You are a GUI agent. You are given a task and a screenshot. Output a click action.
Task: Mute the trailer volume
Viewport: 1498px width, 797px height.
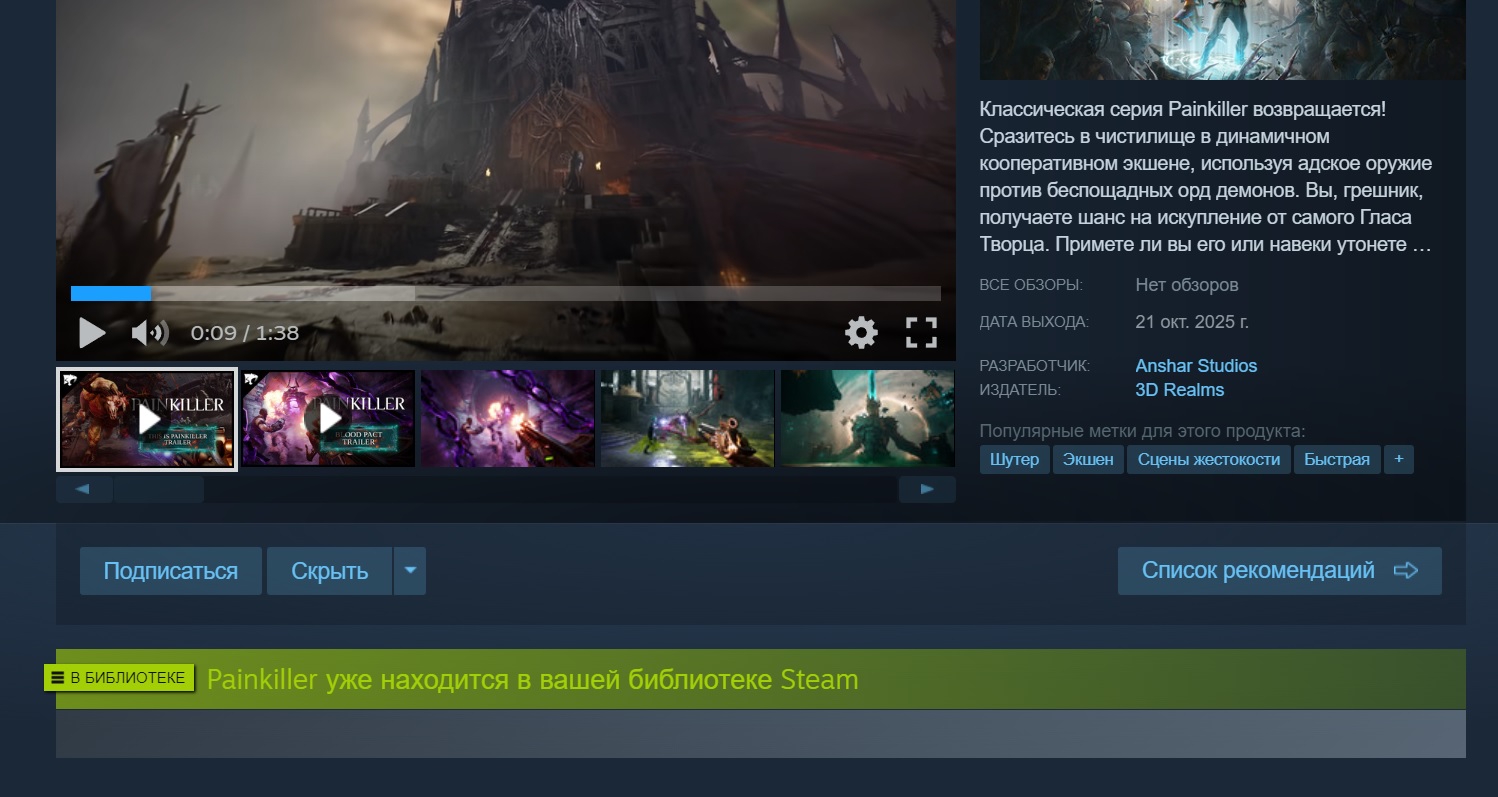pos(150,333)
